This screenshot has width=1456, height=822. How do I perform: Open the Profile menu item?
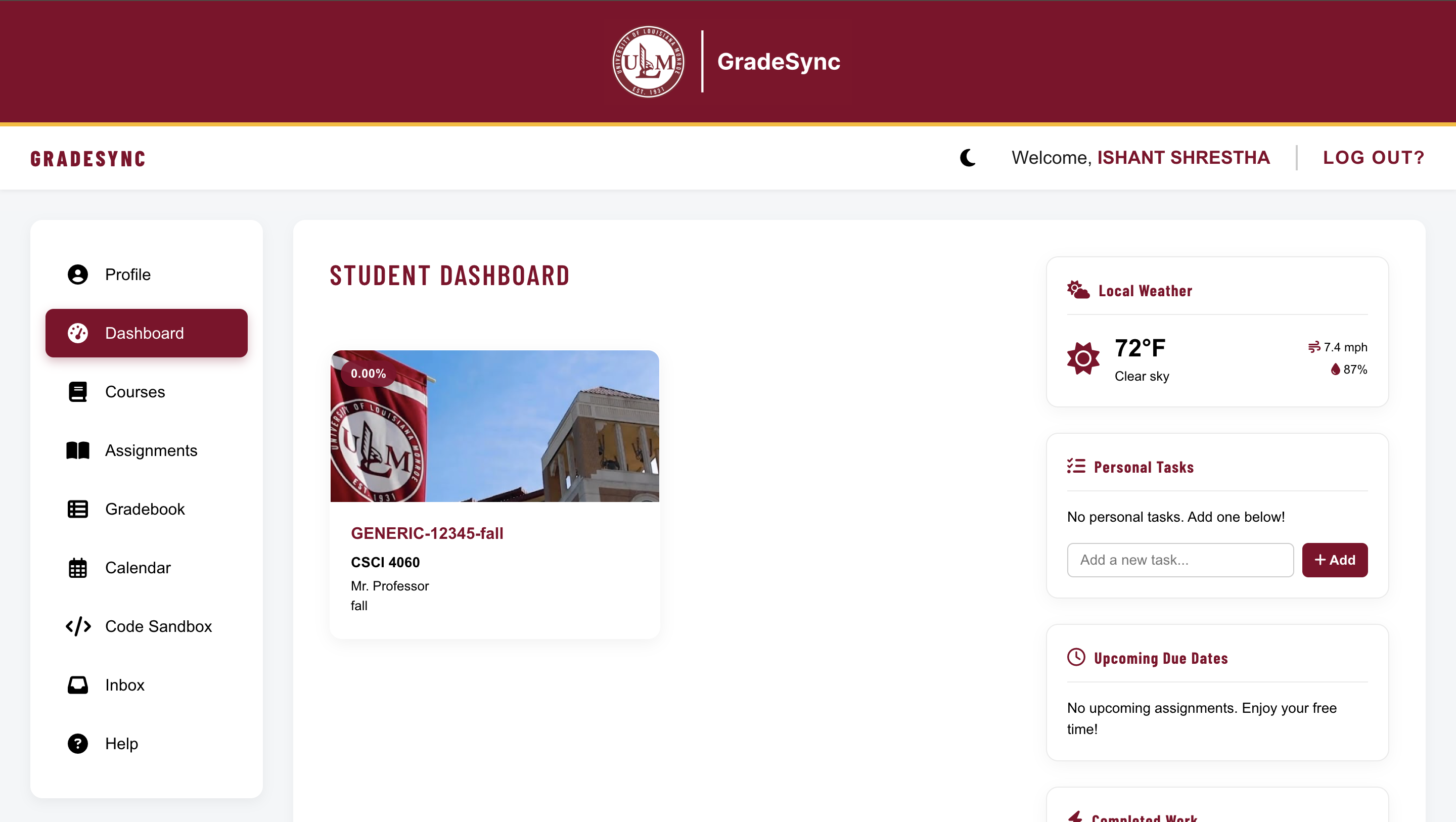pyautogui.click(x=147, y=275)
